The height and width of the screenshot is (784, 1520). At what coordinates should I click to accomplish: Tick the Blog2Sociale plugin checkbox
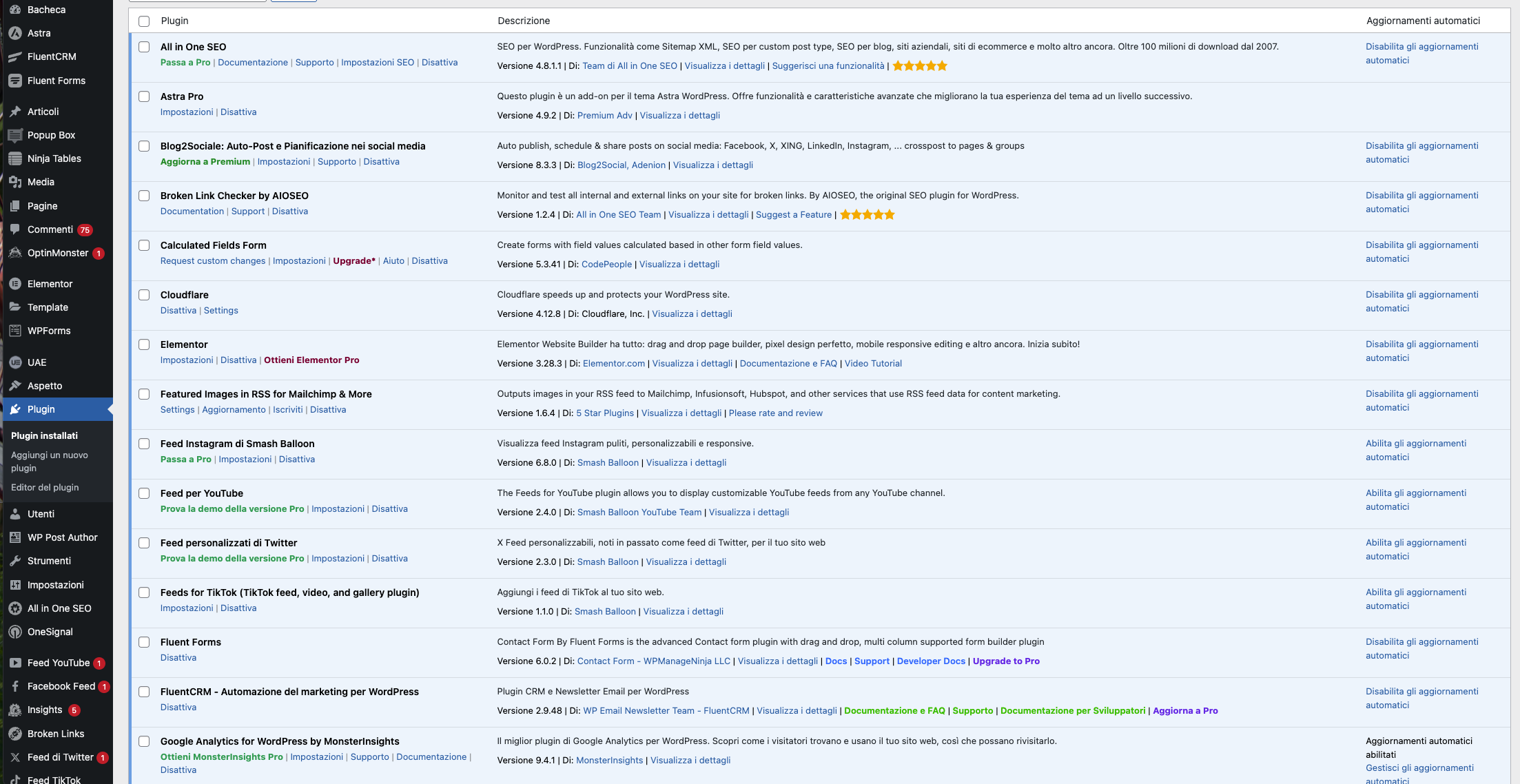coord(144,146)
